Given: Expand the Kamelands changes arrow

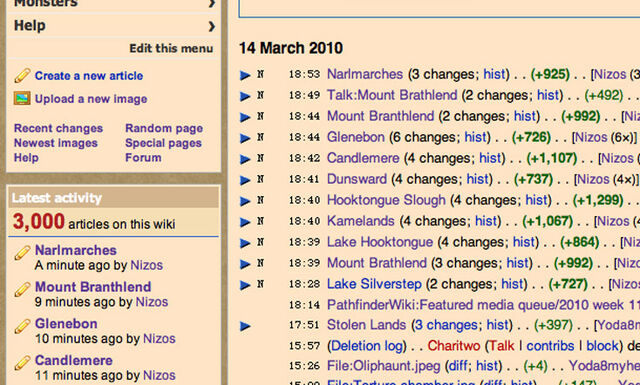Looking at the screenshot, I should click(245, 222).
